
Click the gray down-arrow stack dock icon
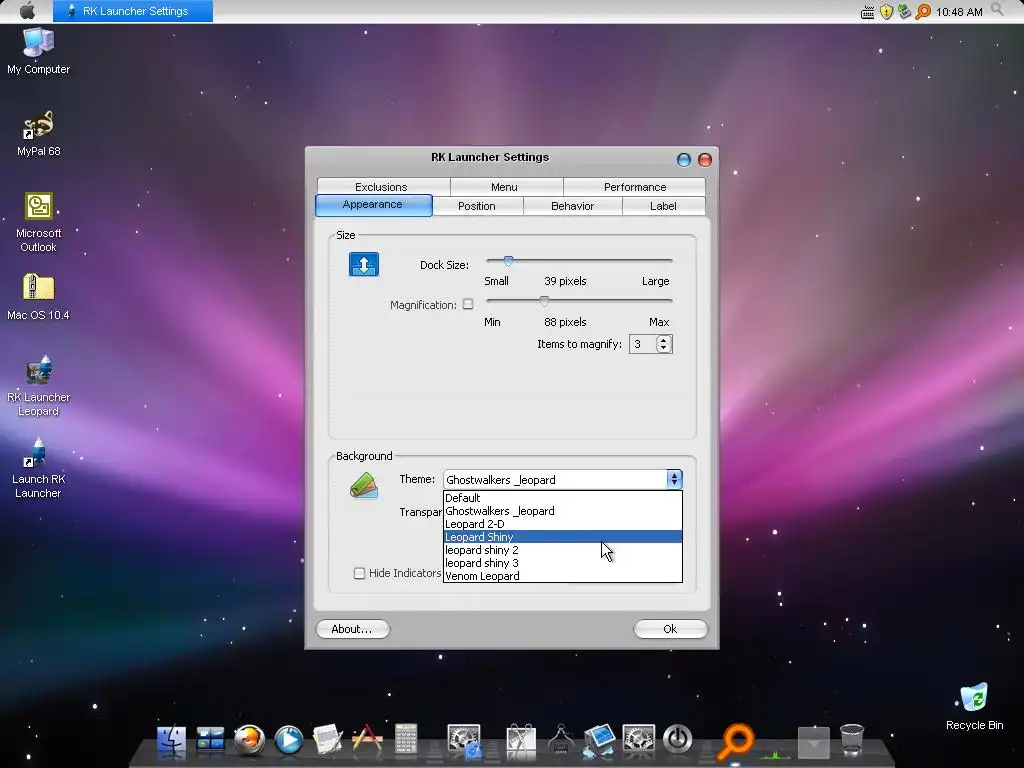point(814,743)
